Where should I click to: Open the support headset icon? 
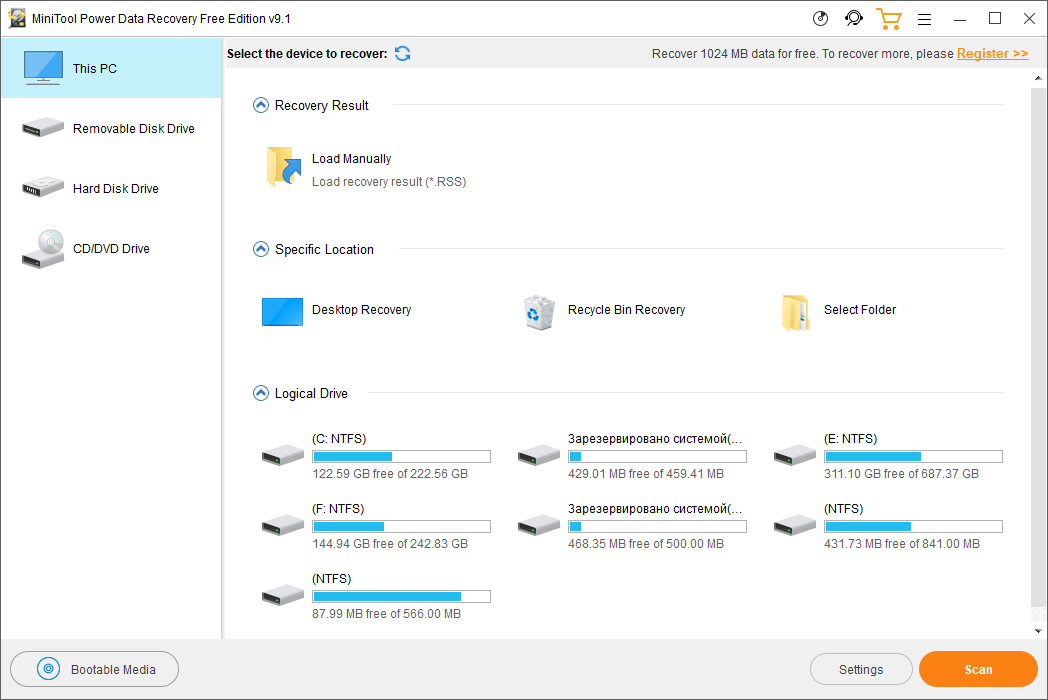854,19
